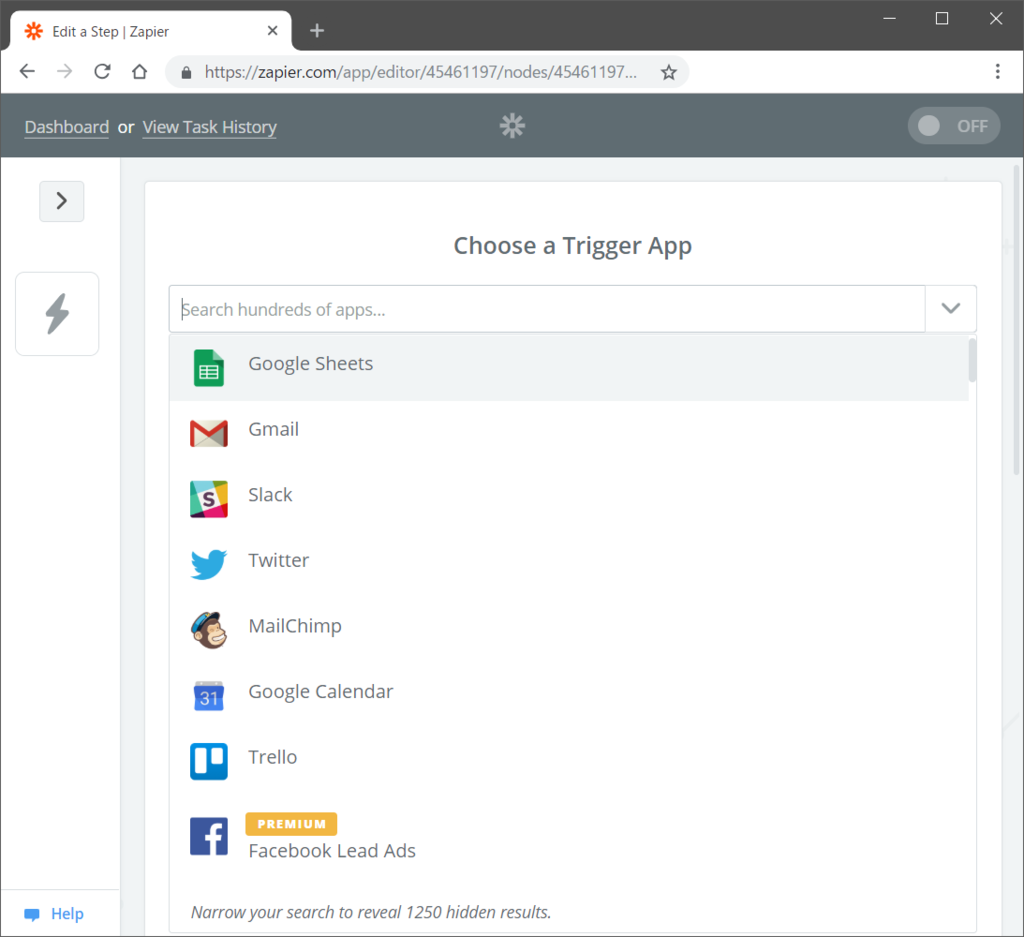Image resolution: width=1024 pixels, height=937 pixels.
Task: Click the Search hundreds of apps field
Action: 547,308
